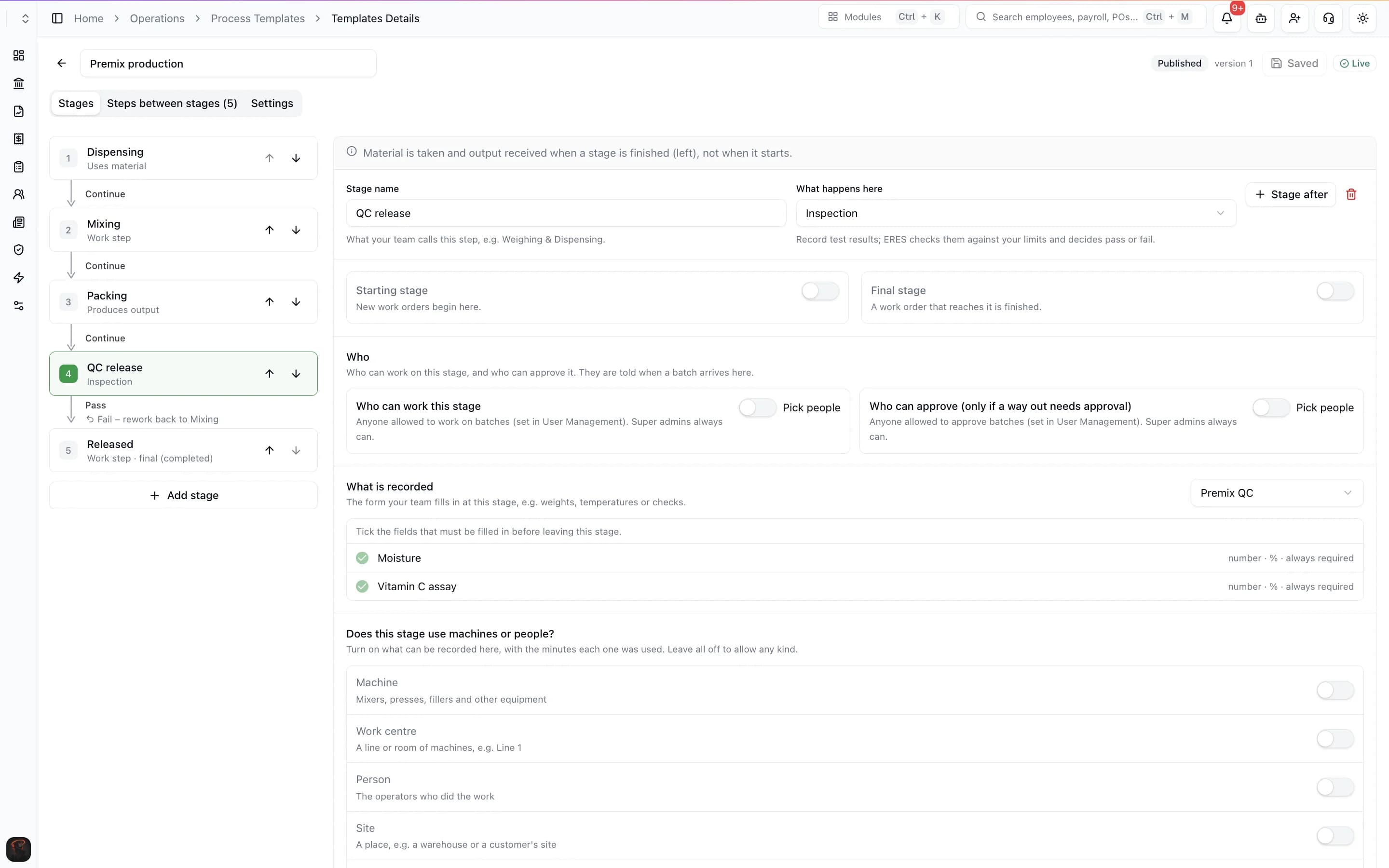Screen dimensions: 1389x868
Task: Open the Settings tab
Action: 272,103
